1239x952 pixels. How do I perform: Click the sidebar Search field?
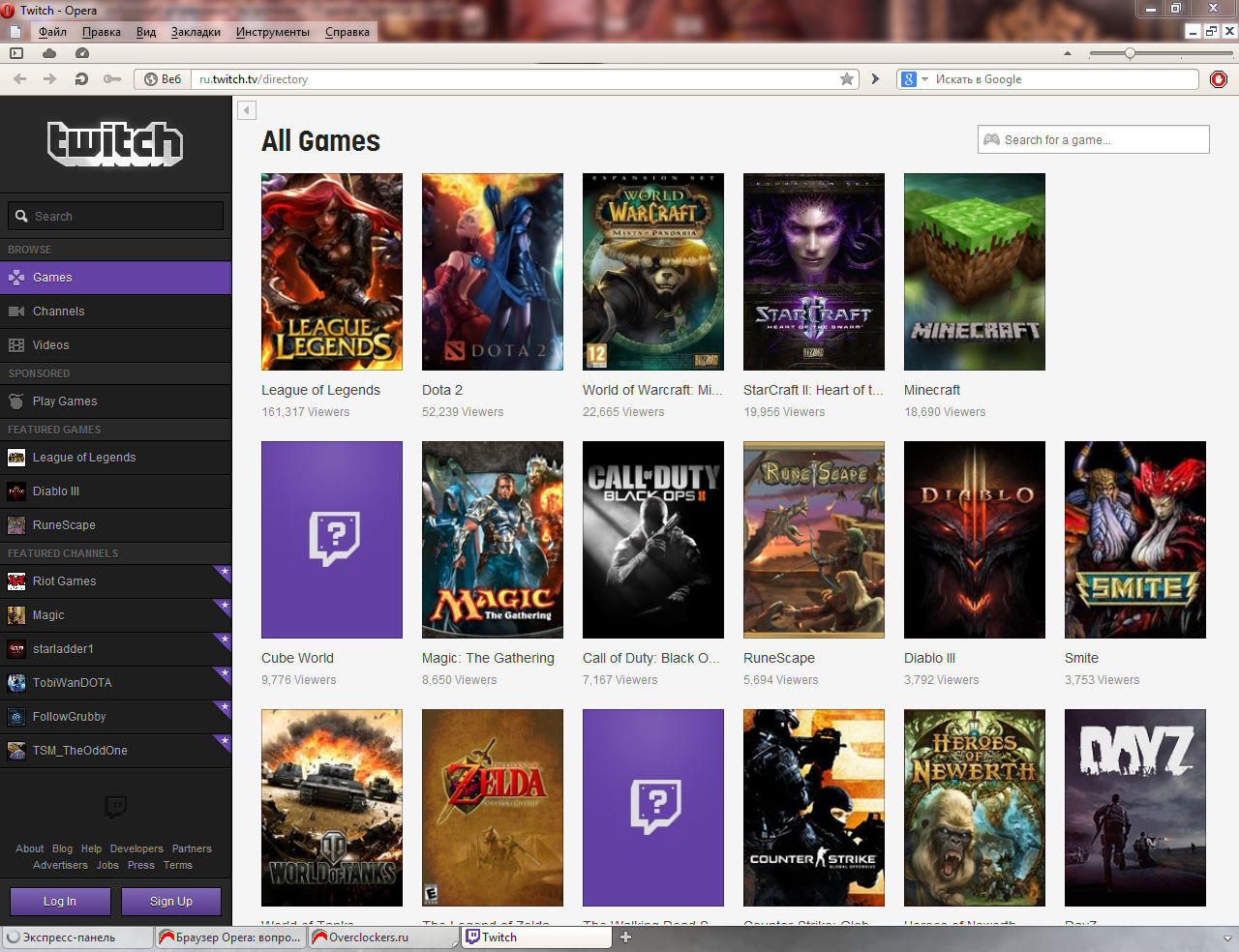(115, 216)
